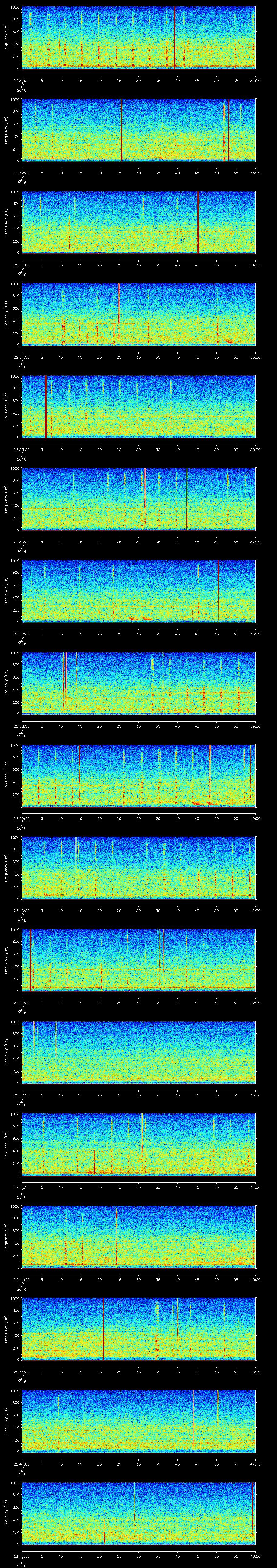Click the red vertical line in the 22:37:00 spectrogram
This screenshot has height=1568, width=277.
pyautogui.click(x=218, y=590)
